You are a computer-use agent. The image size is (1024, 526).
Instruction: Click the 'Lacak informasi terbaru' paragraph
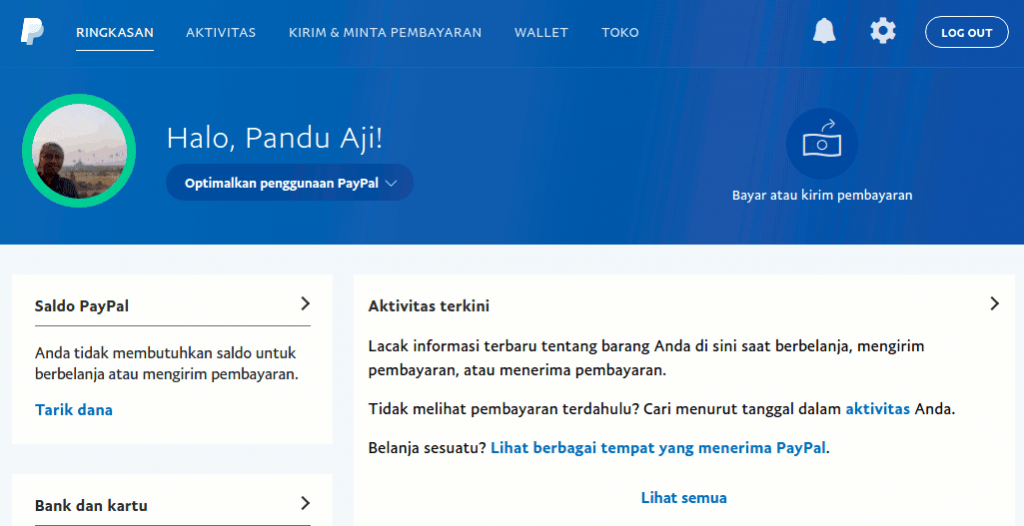[x=647, y=358]
